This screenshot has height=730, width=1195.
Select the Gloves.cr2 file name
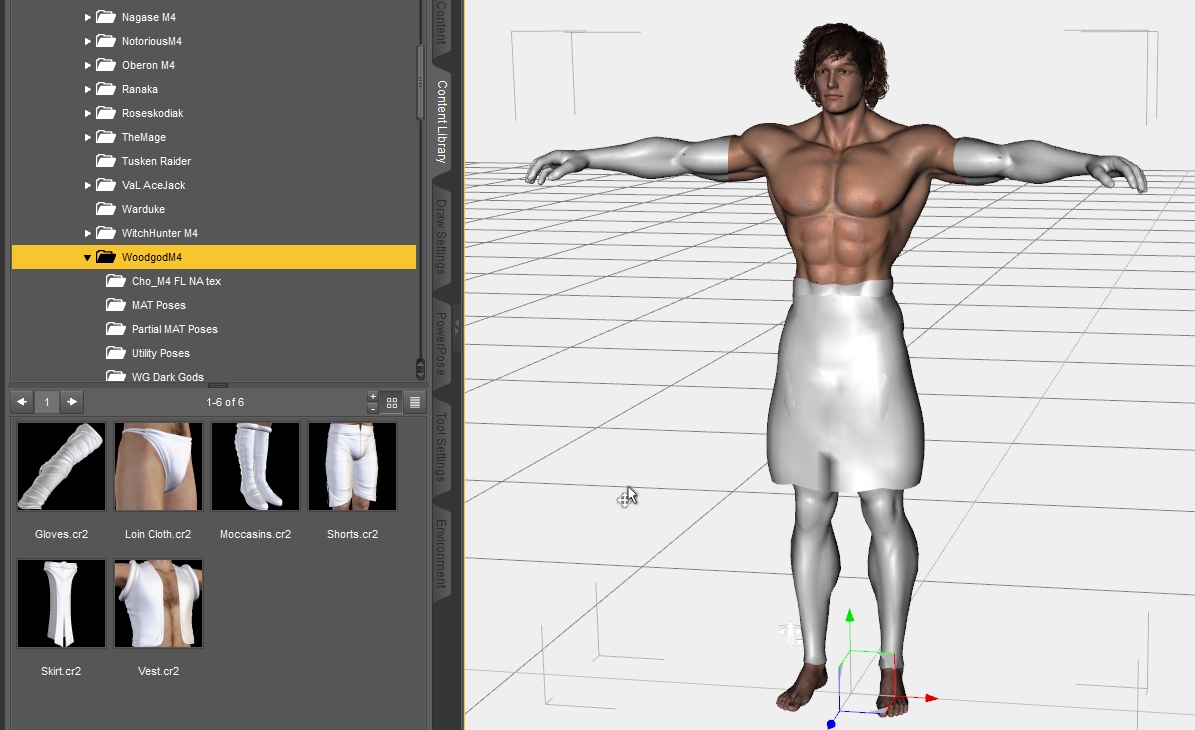click(x=61, y=534)
